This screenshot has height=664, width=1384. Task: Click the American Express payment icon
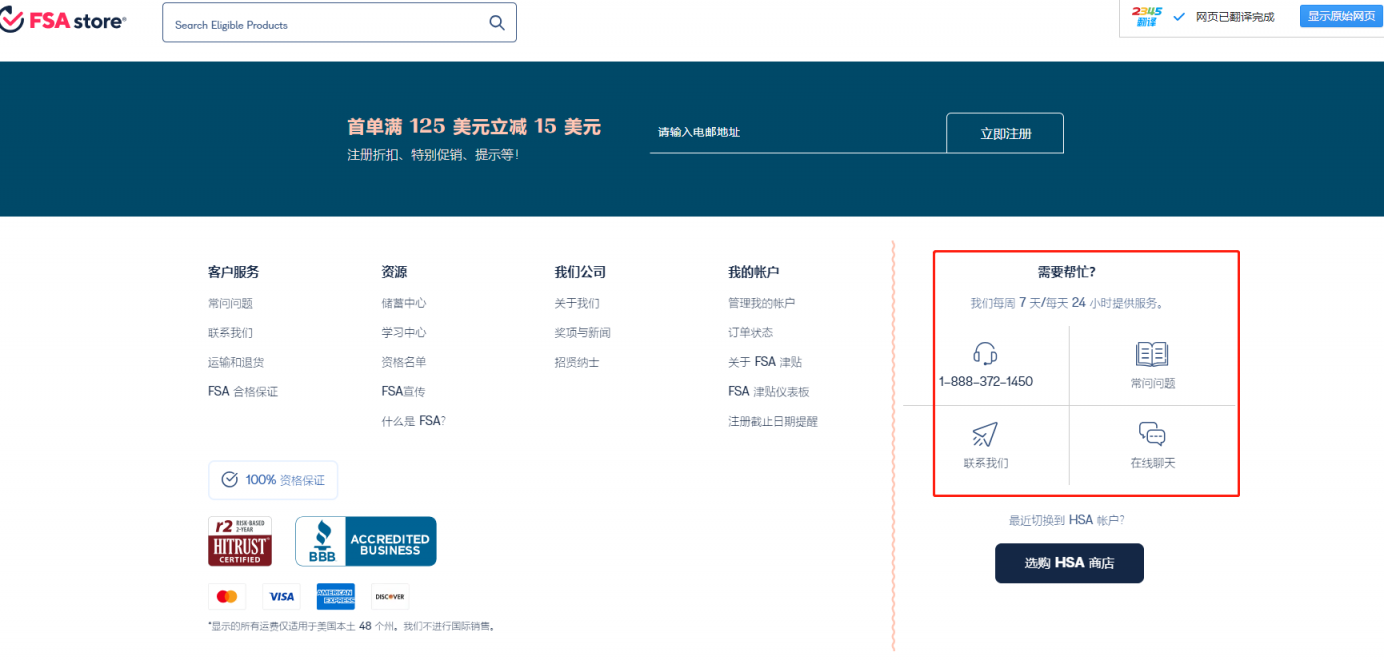click(335, 596)
